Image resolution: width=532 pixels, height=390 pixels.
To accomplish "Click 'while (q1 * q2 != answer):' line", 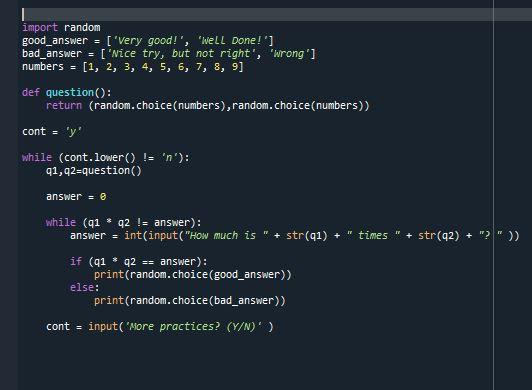I will [124, 223].
